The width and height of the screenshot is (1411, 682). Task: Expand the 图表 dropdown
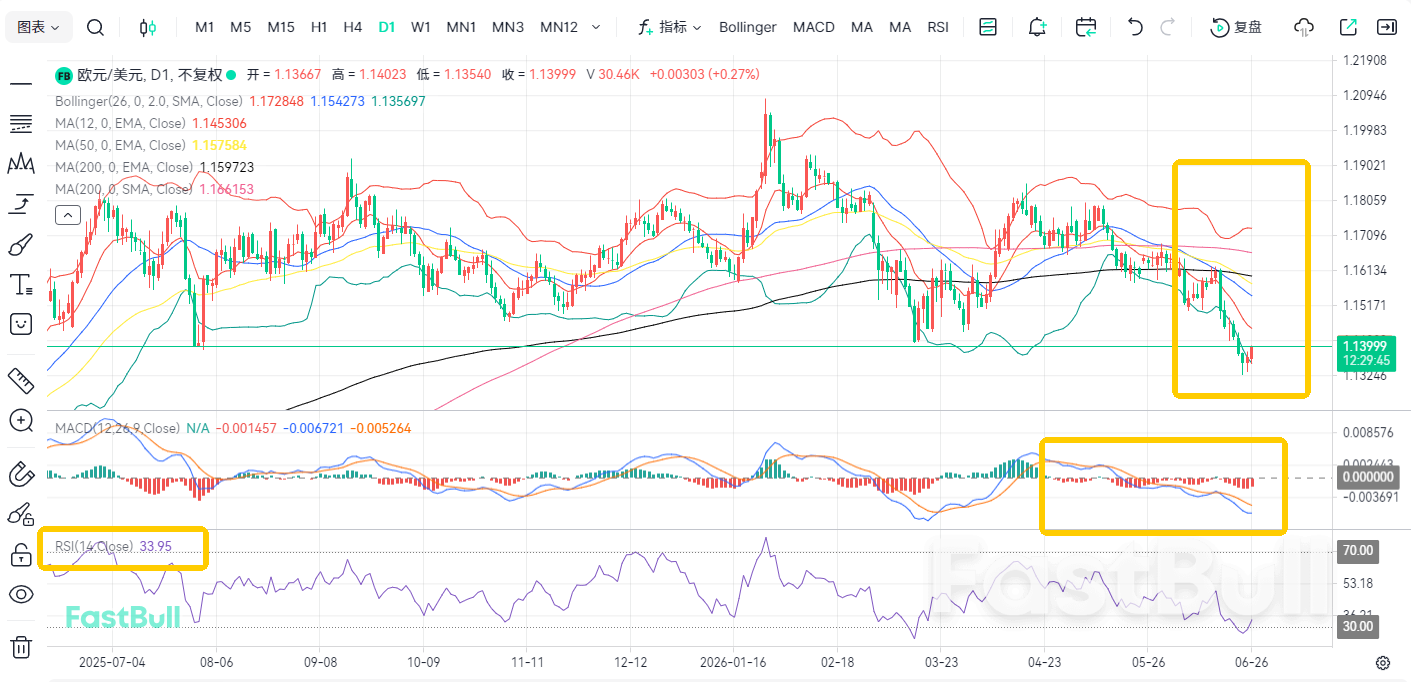(39, 27)
